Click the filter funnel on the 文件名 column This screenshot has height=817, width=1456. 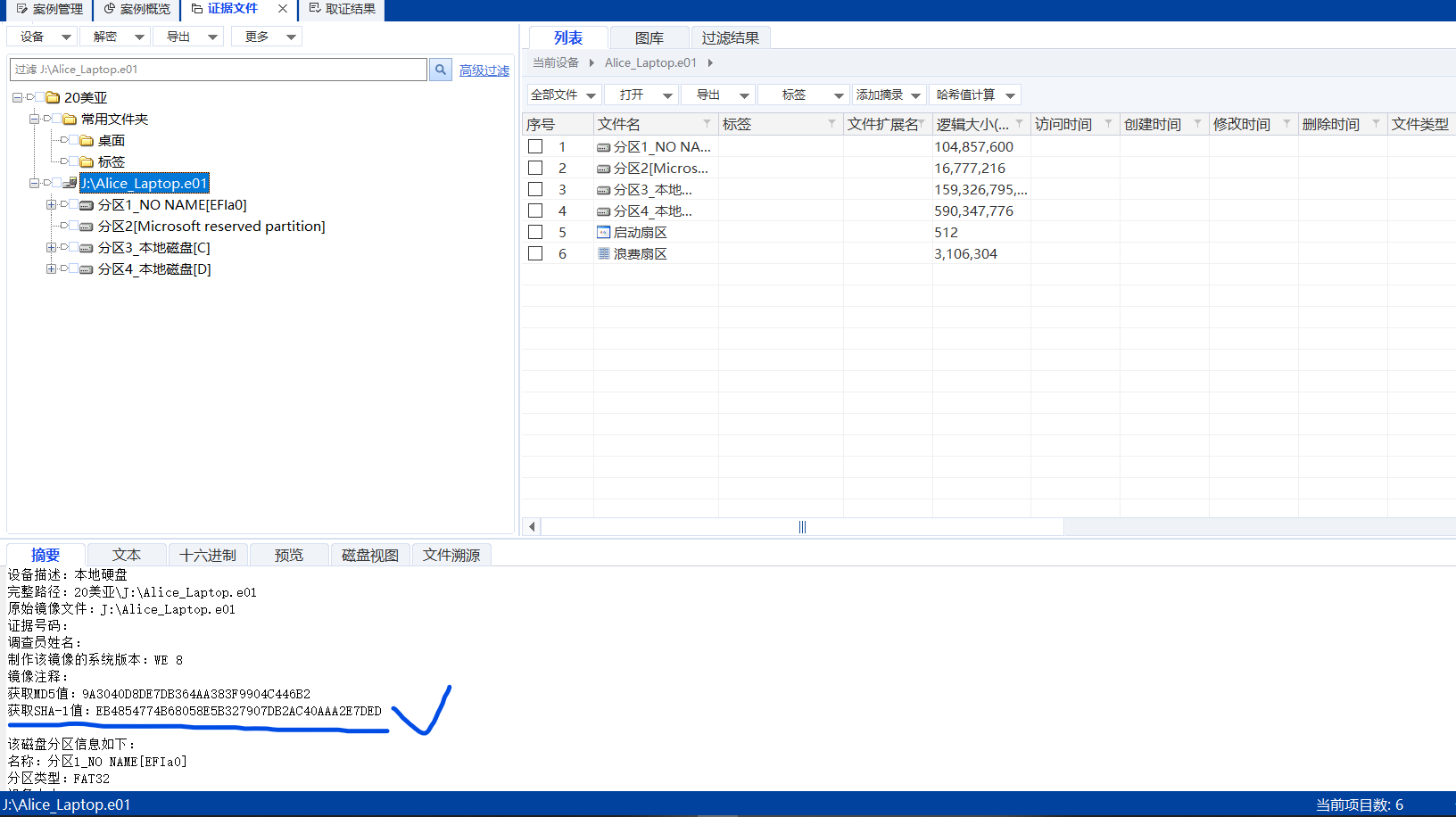pos(706,123)
